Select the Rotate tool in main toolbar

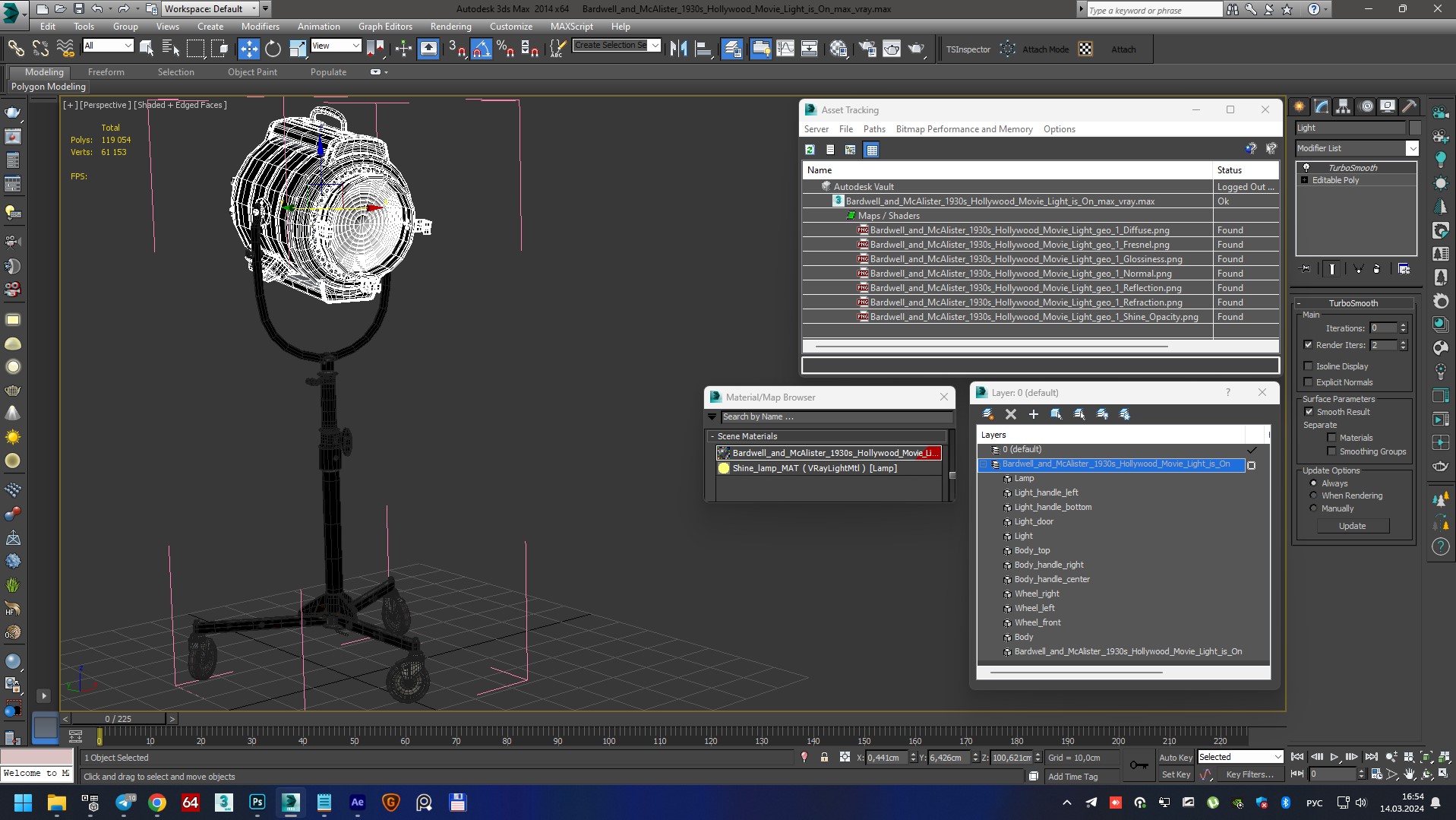273,49
